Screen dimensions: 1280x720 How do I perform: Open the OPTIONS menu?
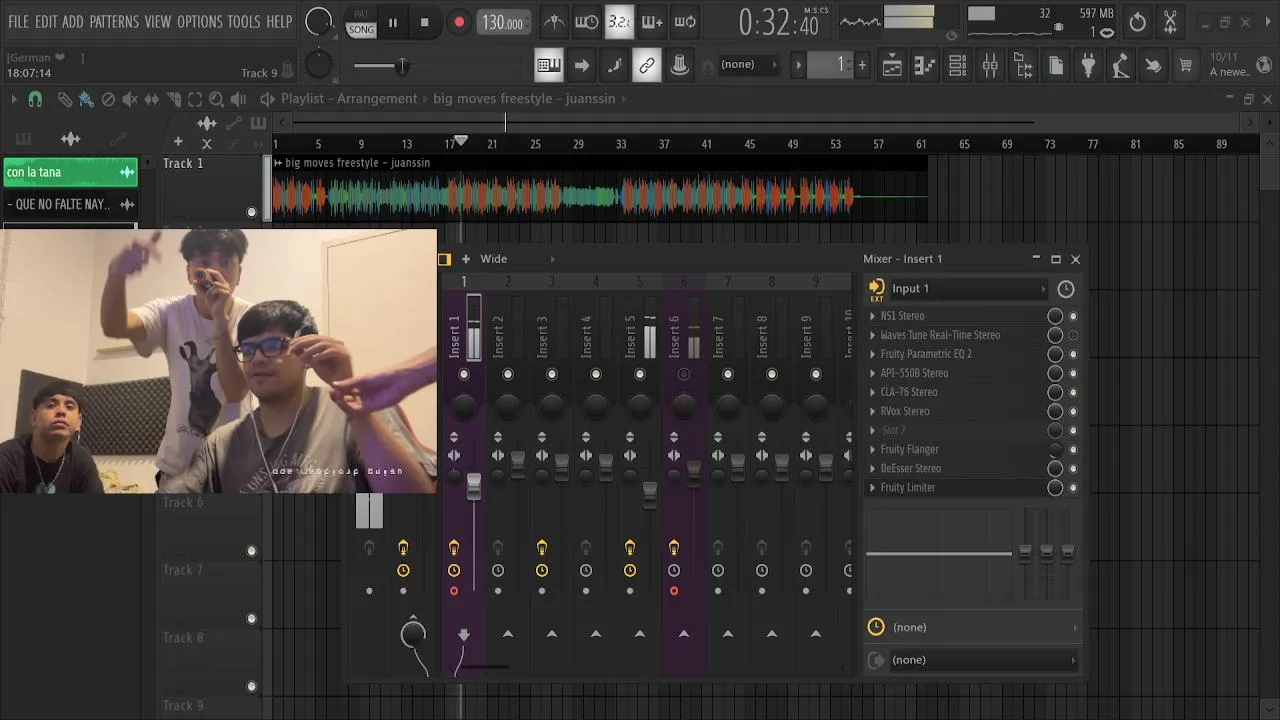pyautogui.click(x=199, y=21)
